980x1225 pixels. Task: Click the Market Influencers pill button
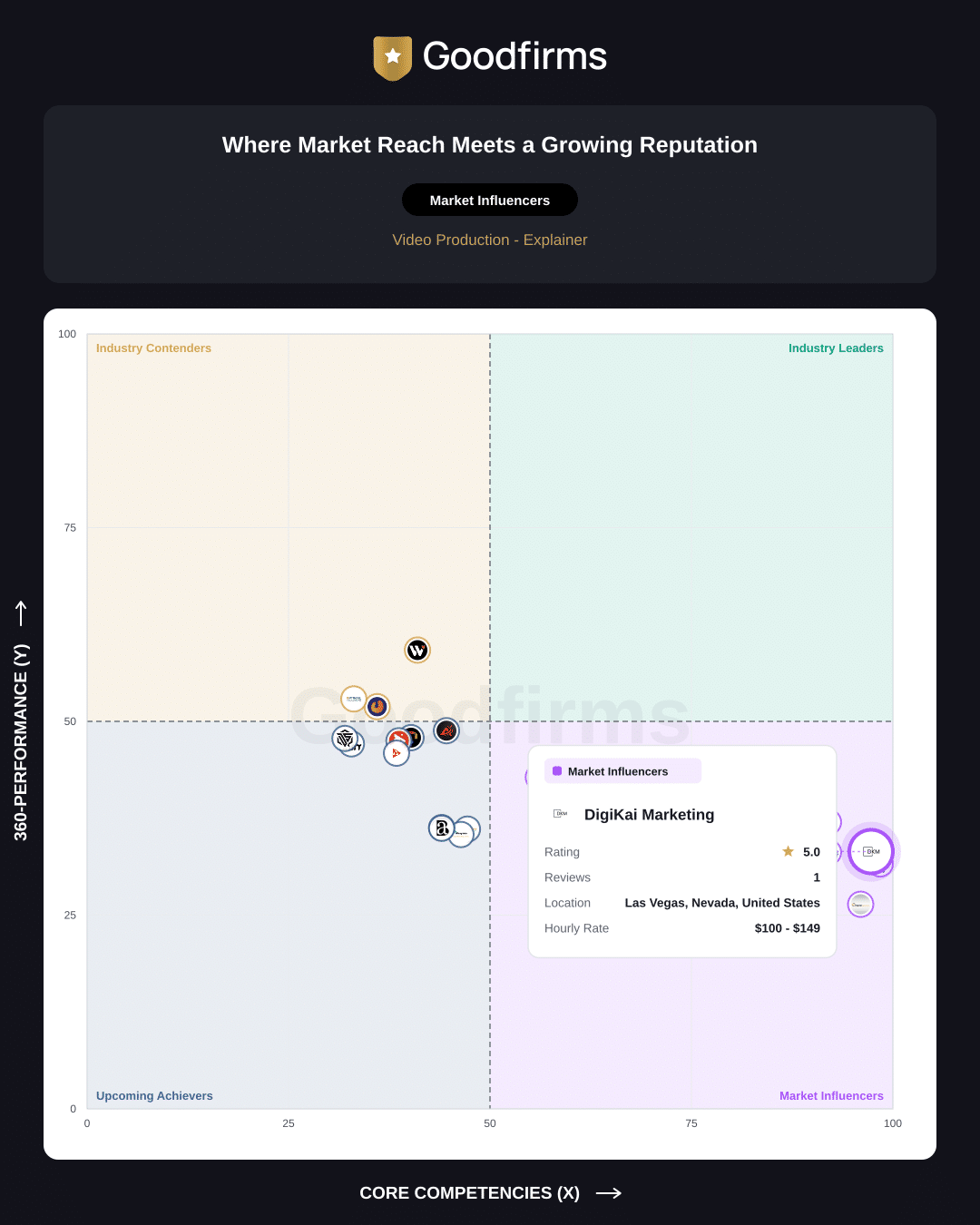pos(490,200)
